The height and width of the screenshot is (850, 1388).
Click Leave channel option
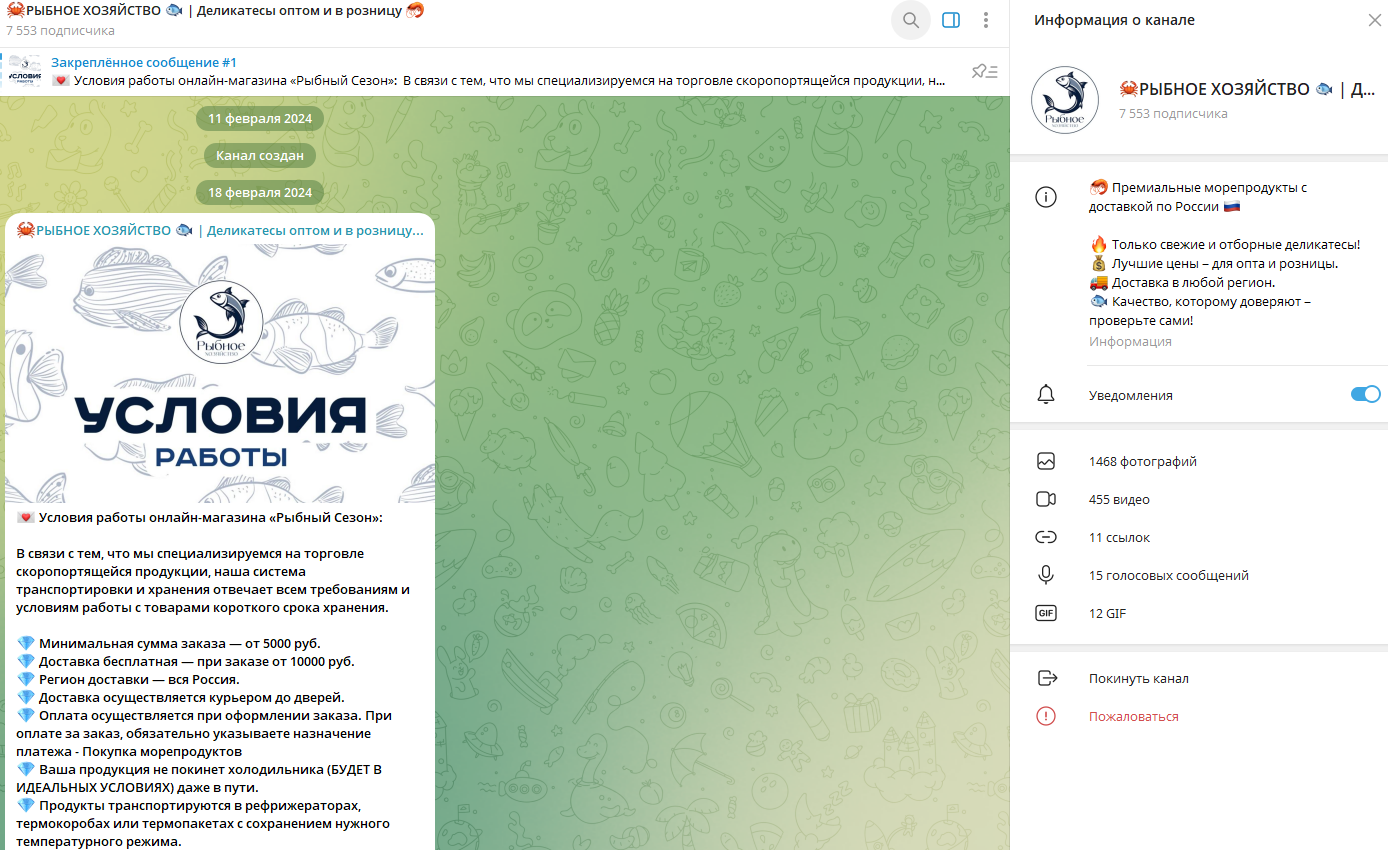pos(1139,678)
